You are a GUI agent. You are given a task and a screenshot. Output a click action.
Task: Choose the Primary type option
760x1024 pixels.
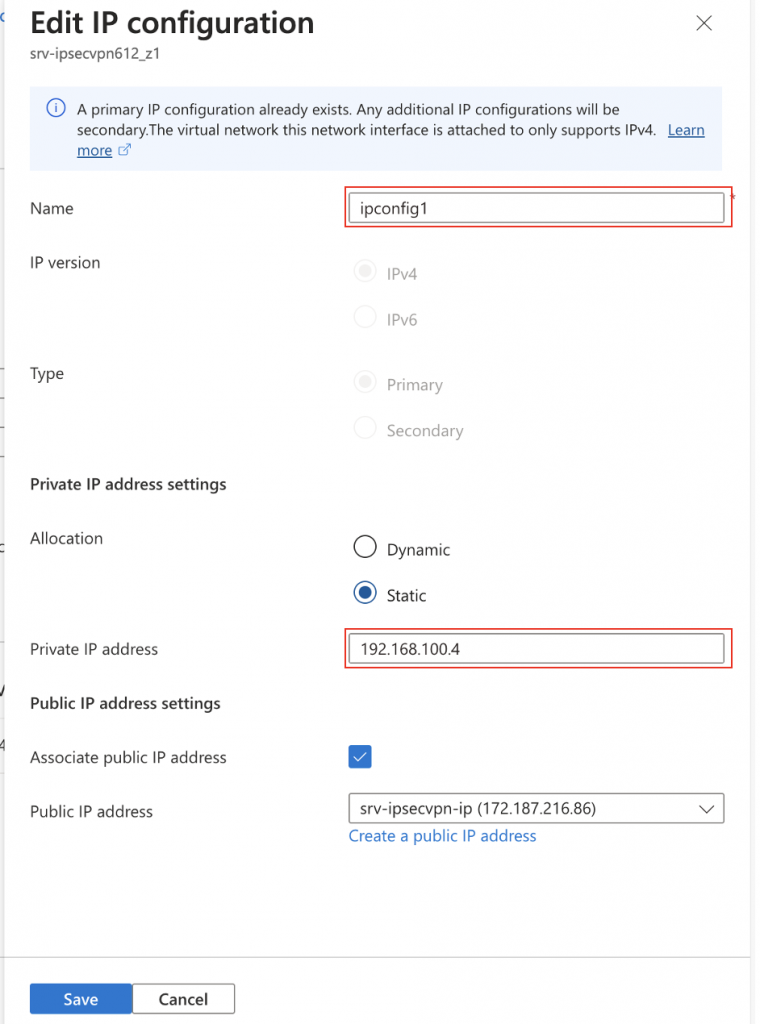click(365, 382)
